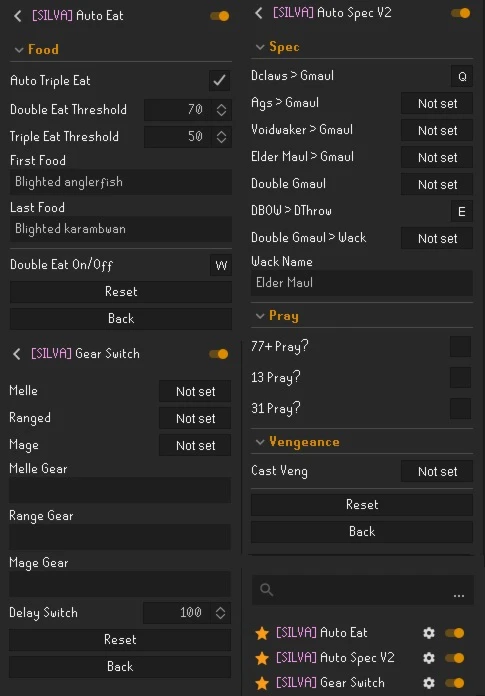485x696 pixels.
Task: Click the back arrow beside Auto Spec V2
Action: click(x=259, y=13)
